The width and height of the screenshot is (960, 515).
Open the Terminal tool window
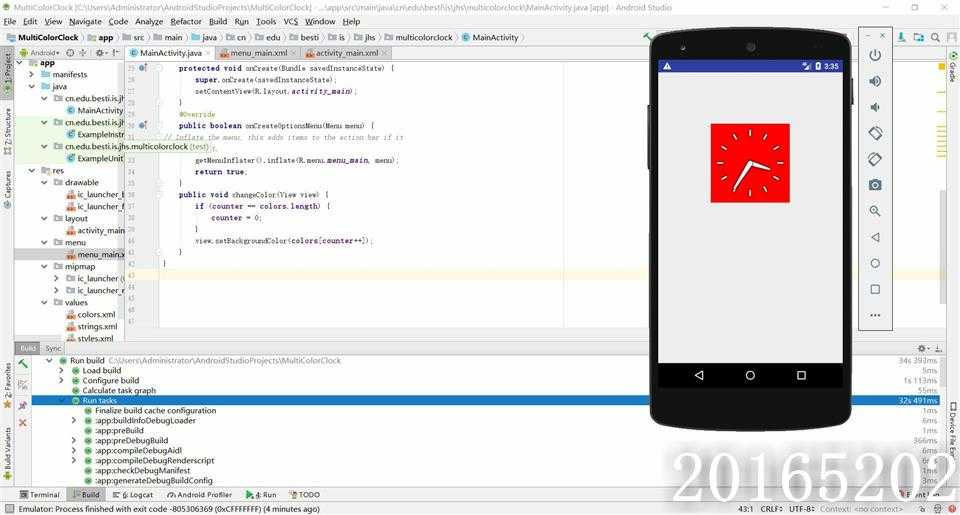39,495
